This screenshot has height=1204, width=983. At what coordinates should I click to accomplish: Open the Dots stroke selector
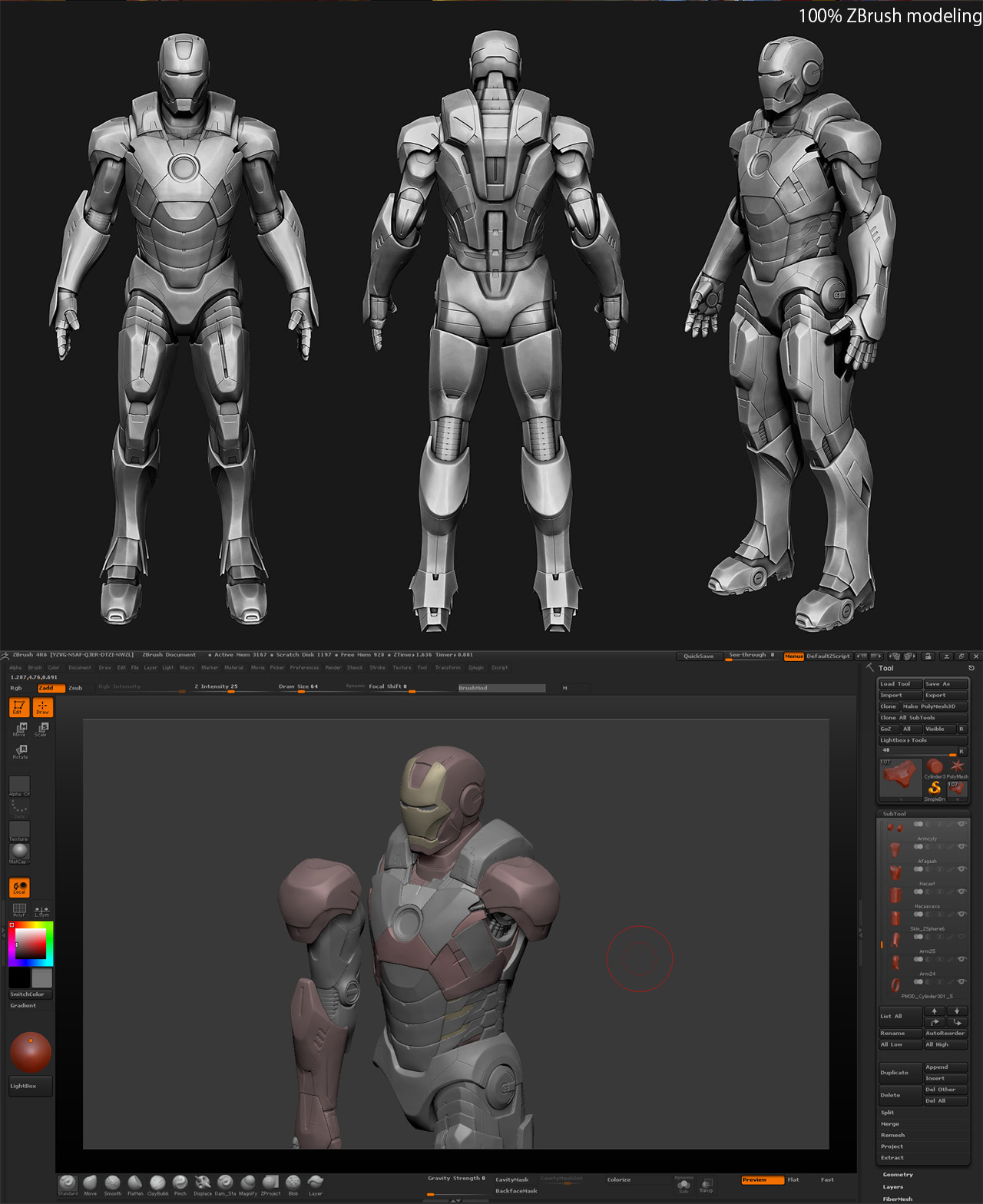(x=19, y=809)
